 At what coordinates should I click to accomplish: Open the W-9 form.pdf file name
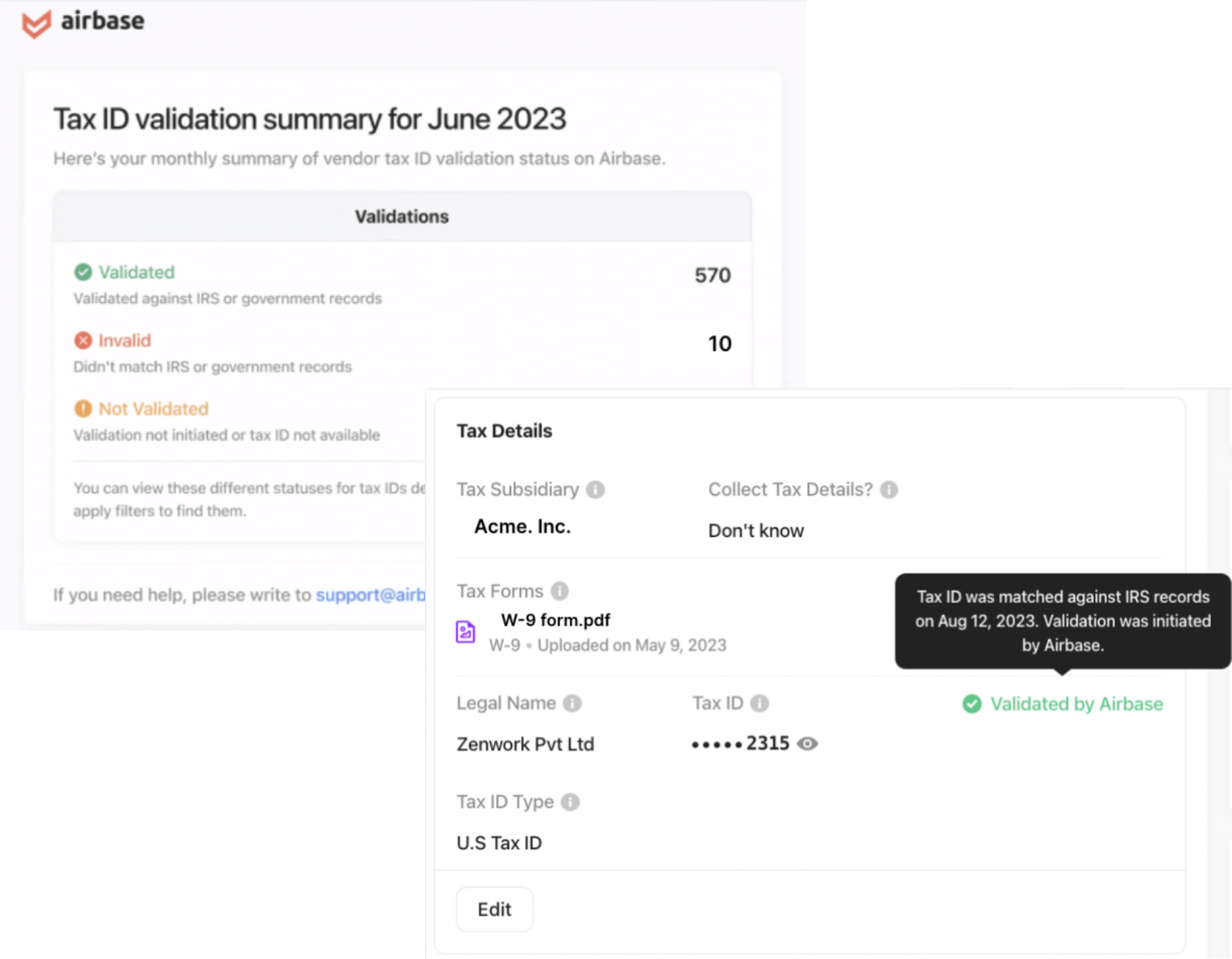click(555, 620)
